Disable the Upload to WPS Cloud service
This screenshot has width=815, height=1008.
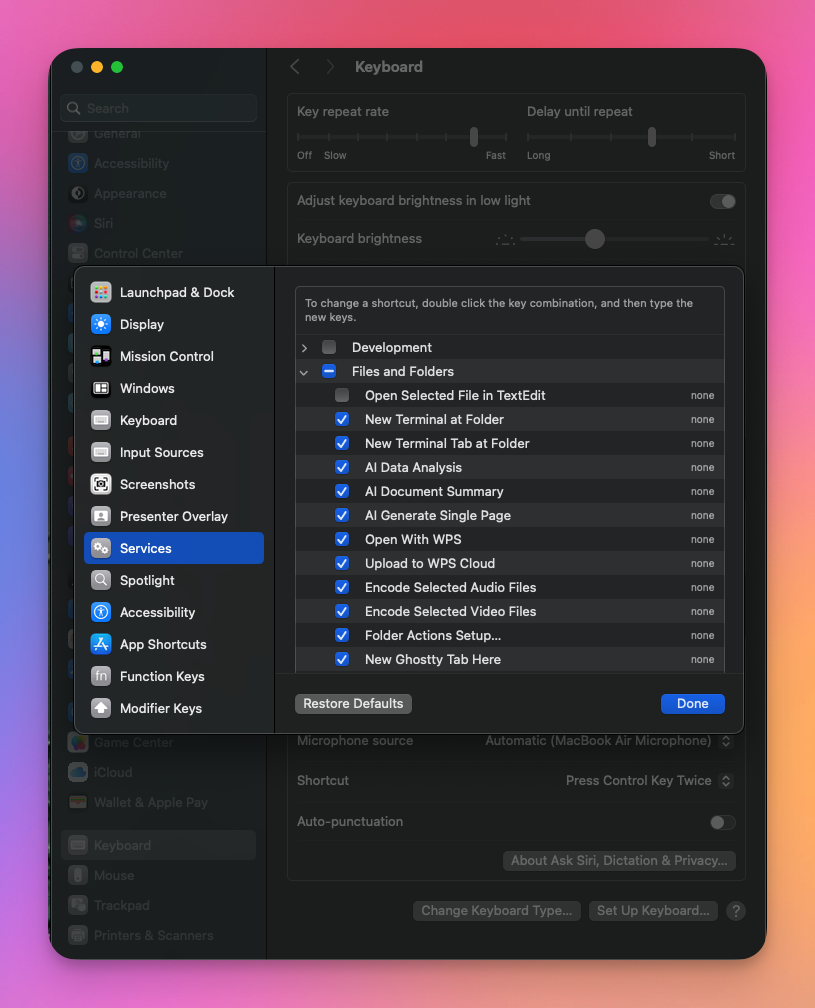(342, 563)
